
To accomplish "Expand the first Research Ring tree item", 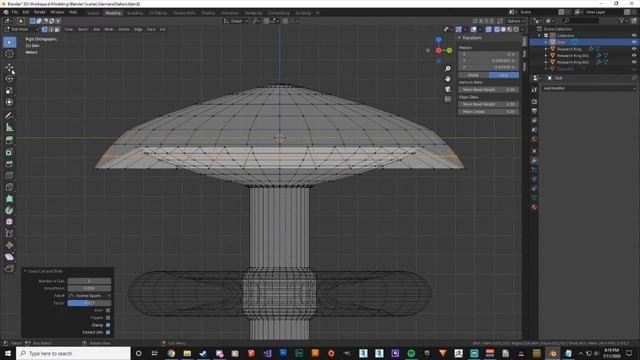I will tap(546, 49).
